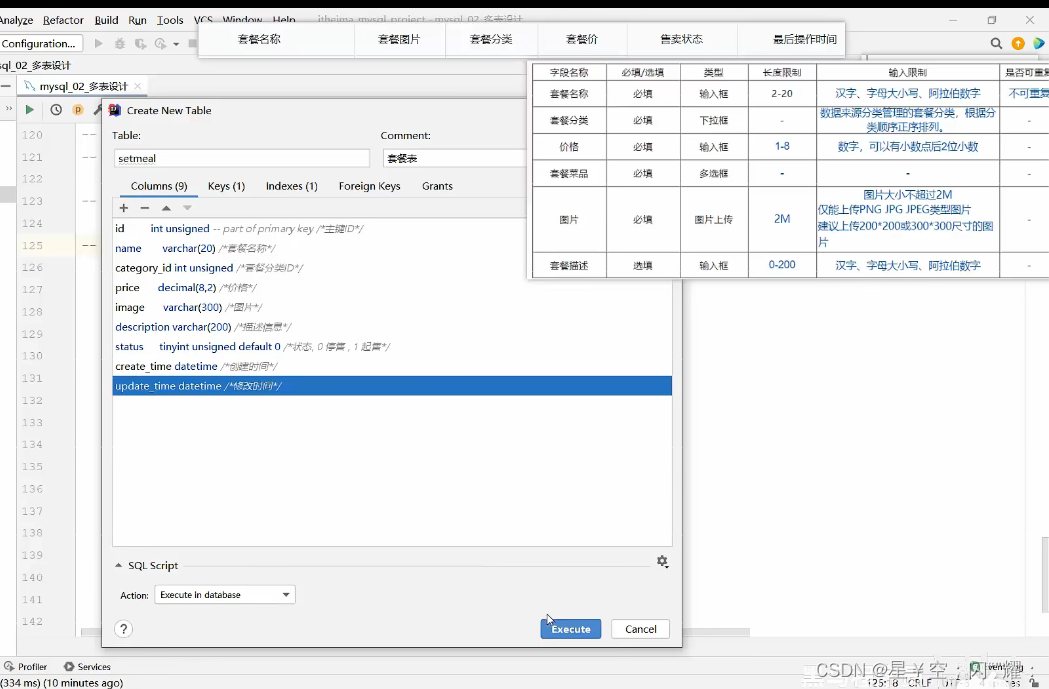1049x689 pixels.
Task: Open dialog help with the question mark icon
Action: 123,629
